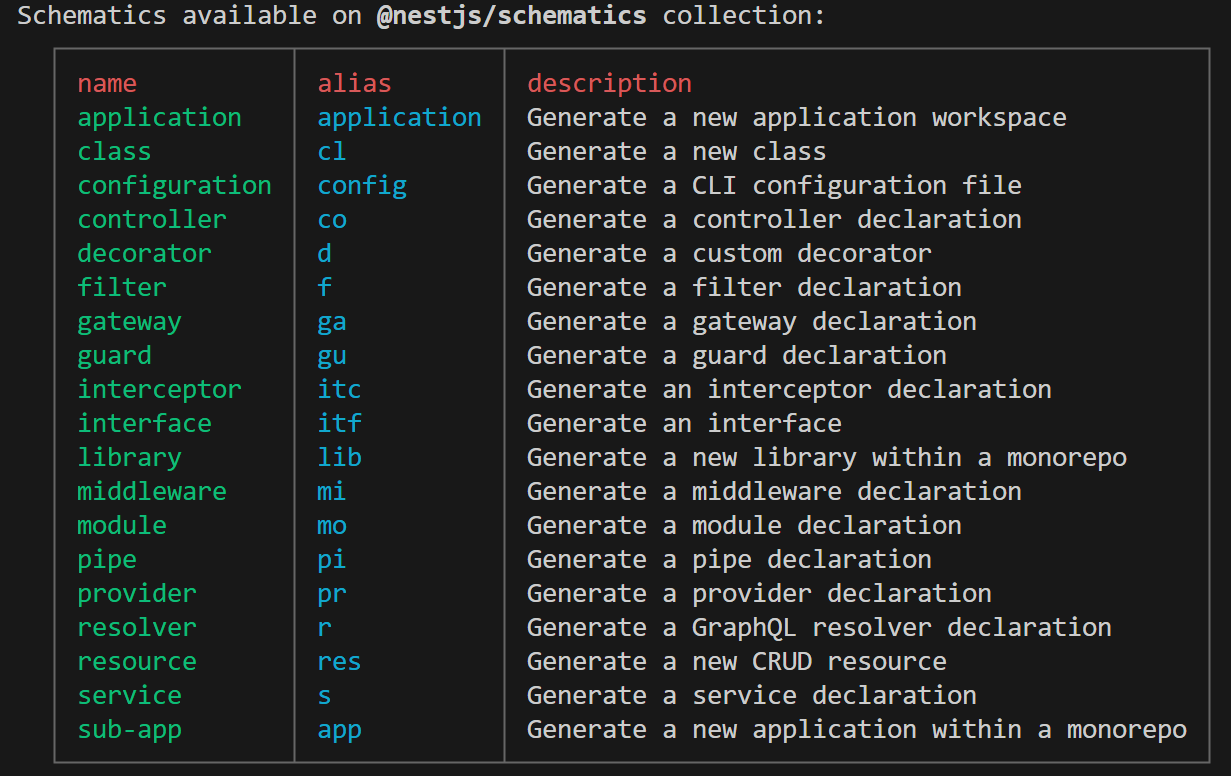Select 'Generate an interface' description
Image resolution: width=1231 pixels, height=776 pixels.
click(684, 424)
